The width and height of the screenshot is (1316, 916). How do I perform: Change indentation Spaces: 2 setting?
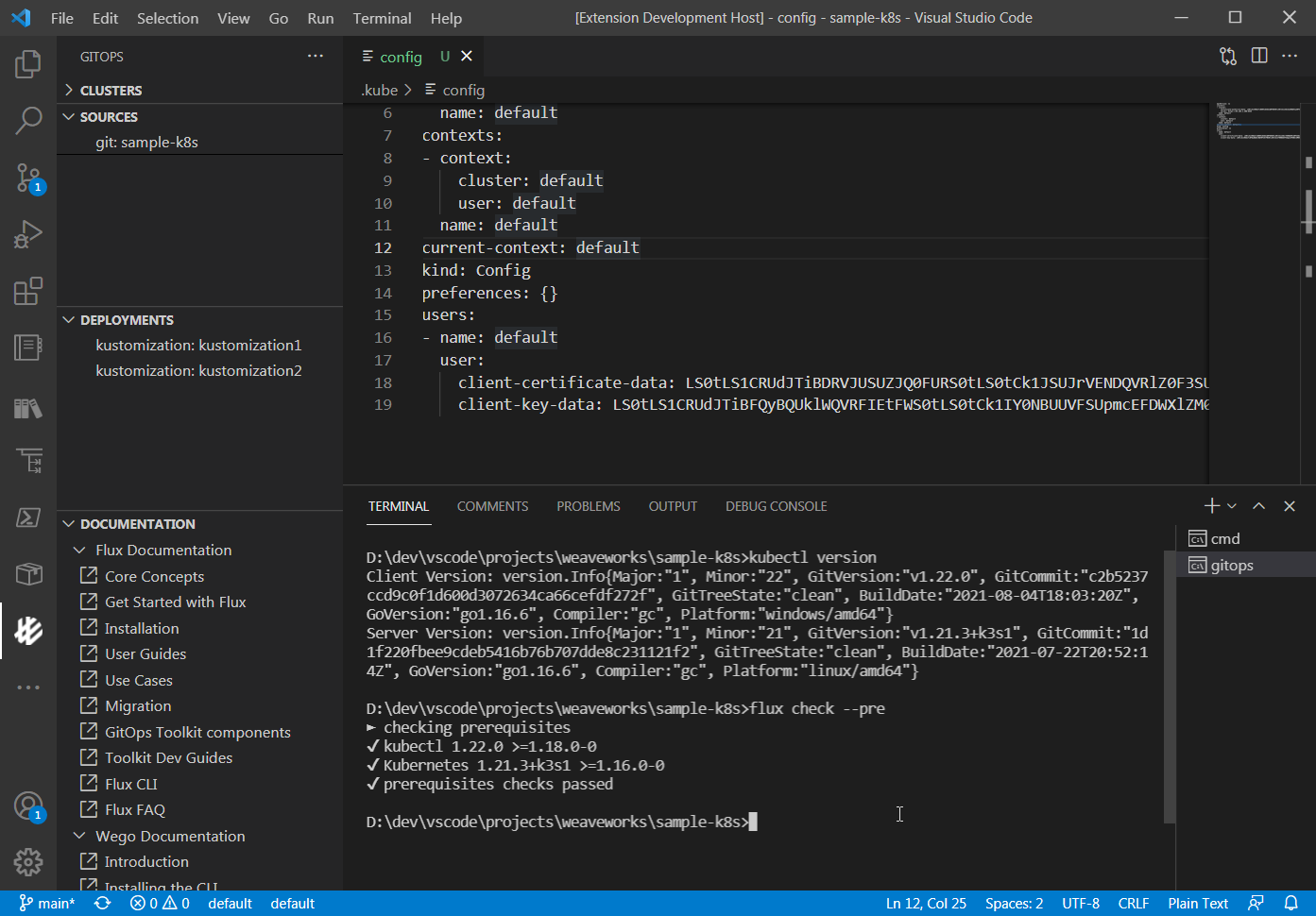(x=1014, y=904)
